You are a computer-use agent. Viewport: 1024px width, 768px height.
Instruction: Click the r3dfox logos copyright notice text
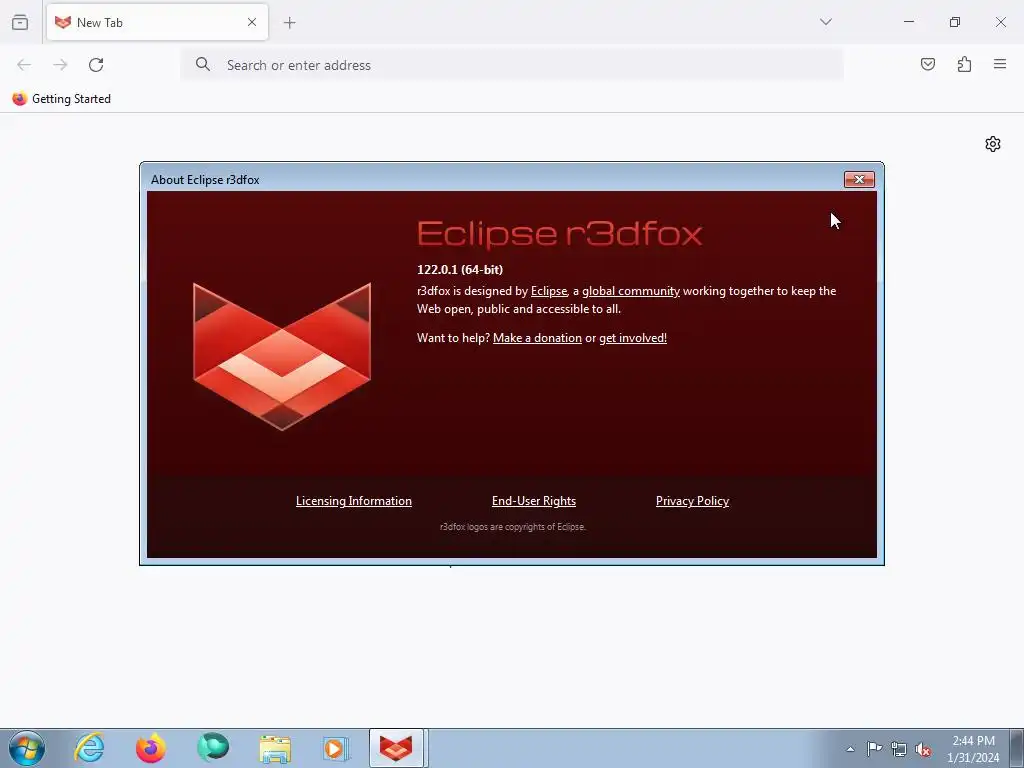point(513,527)
